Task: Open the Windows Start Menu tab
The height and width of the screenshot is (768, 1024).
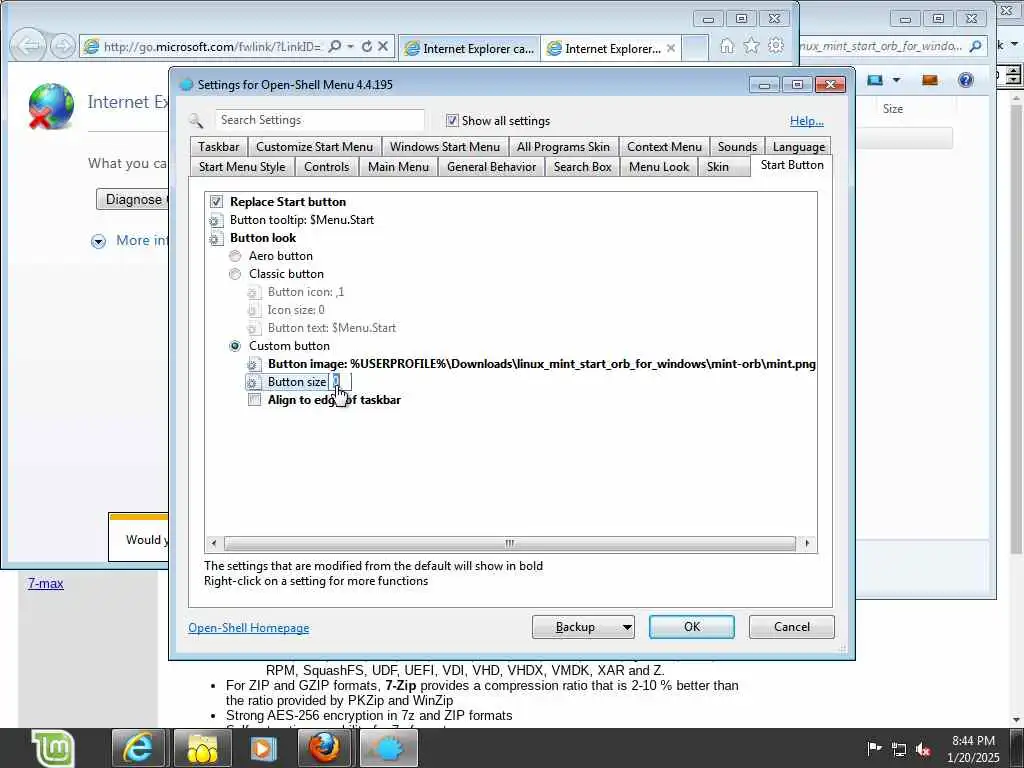Action: (445, 147)
